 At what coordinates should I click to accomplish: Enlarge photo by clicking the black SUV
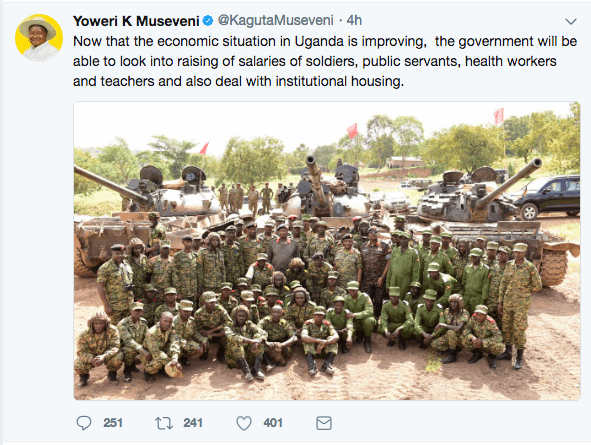(548, 196)
